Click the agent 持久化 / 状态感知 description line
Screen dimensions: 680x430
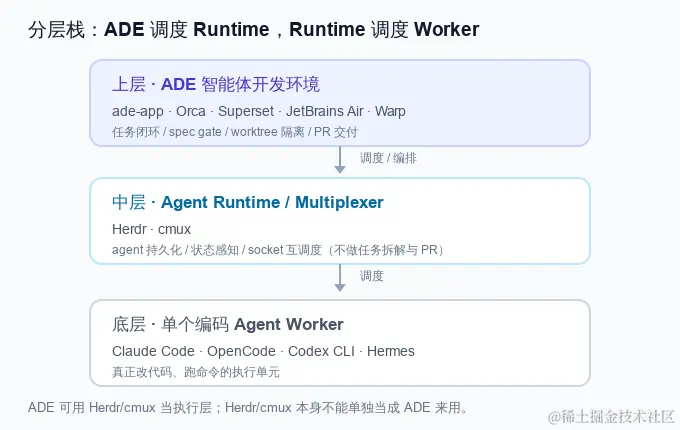point(279,250)
